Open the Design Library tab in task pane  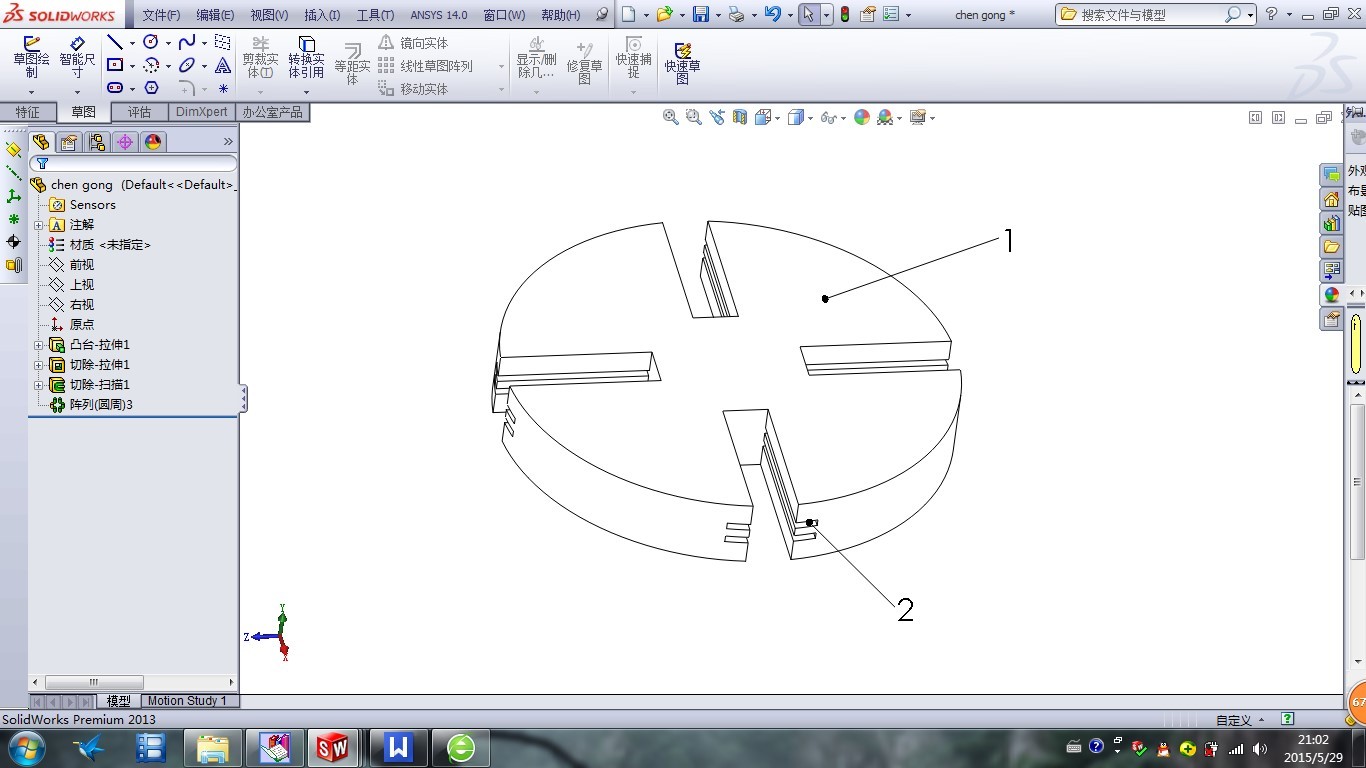[1331, 223]
